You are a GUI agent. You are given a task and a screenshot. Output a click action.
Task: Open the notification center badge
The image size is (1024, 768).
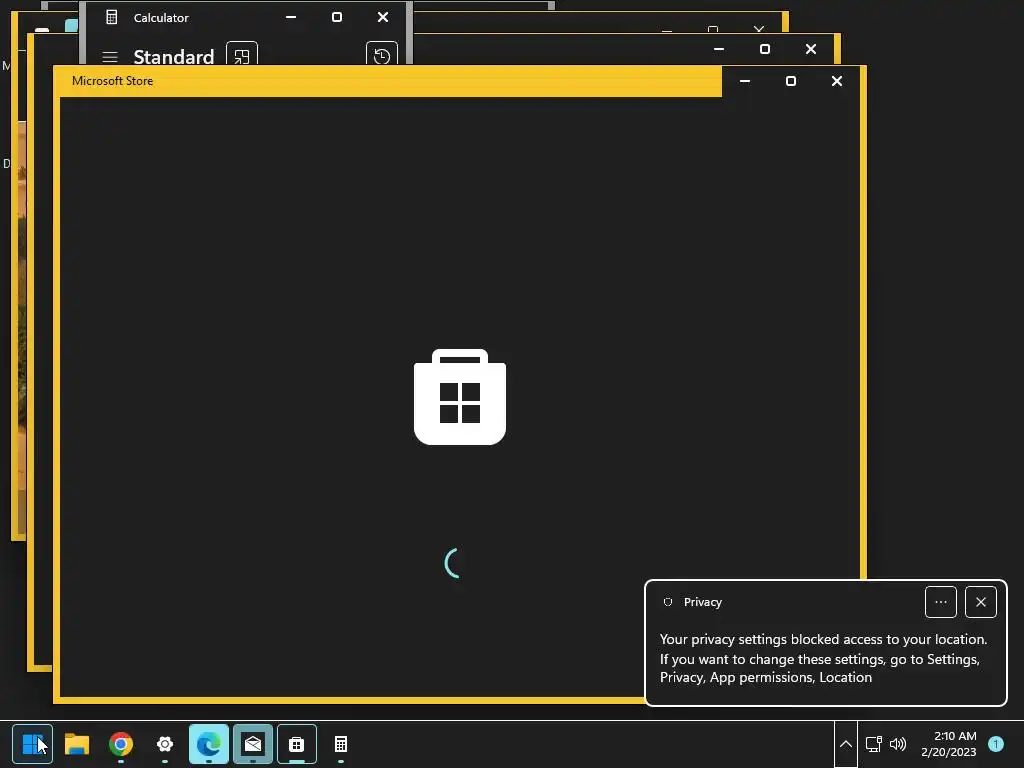tap(996, 744)
